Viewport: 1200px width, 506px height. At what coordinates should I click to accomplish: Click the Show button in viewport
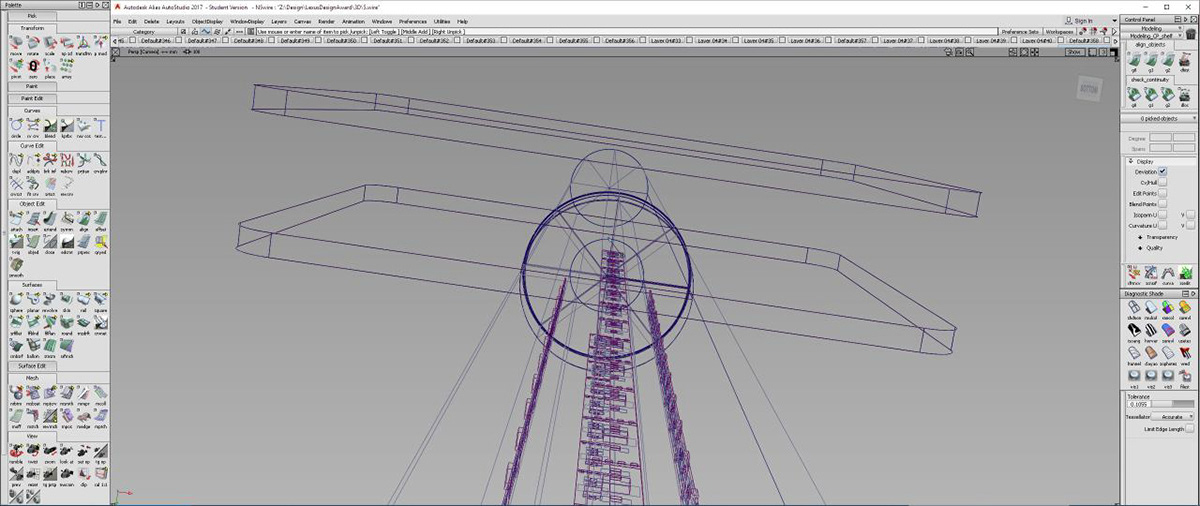1073,51
